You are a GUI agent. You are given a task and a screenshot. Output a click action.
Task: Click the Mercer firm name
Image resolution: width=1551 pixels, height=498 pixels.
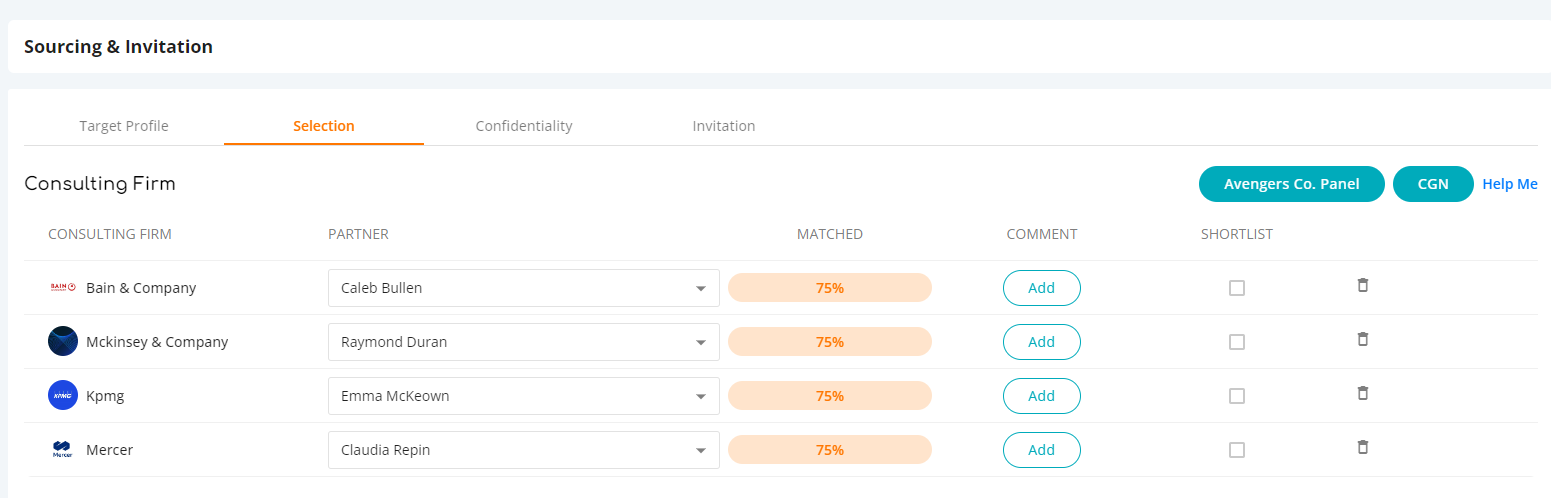(x=110, y=450)
